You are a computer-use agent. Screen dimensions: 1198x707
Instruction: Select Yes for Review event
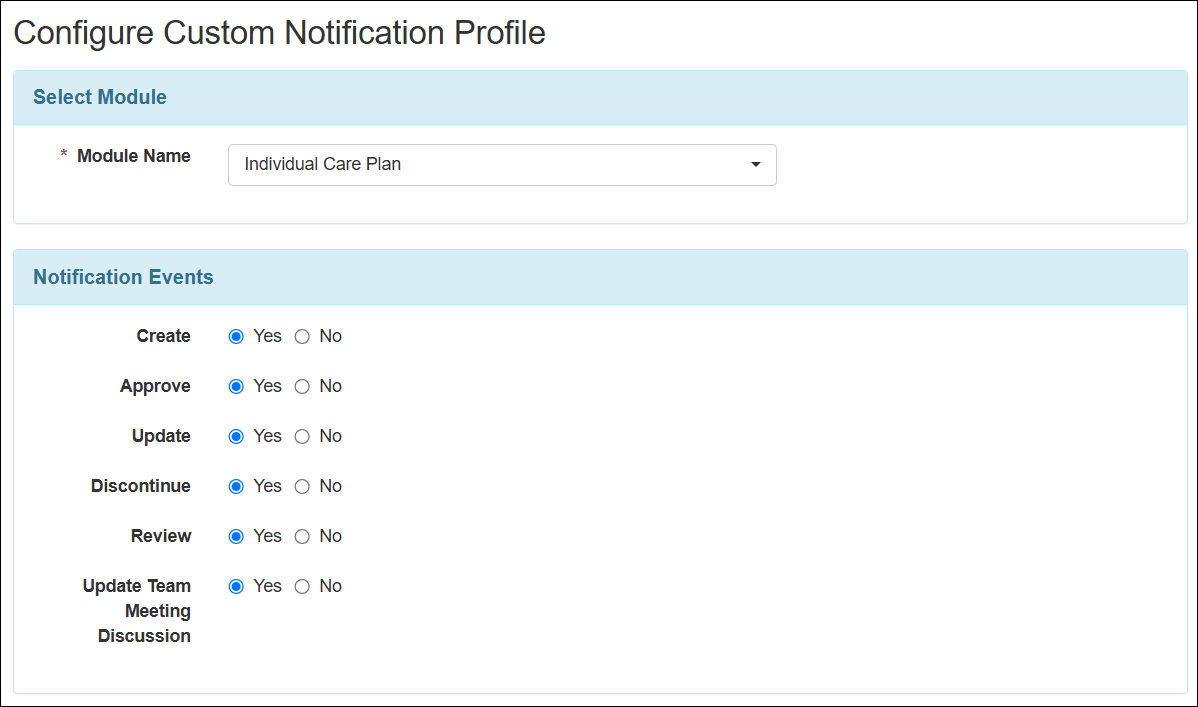(x=236, y=537)
